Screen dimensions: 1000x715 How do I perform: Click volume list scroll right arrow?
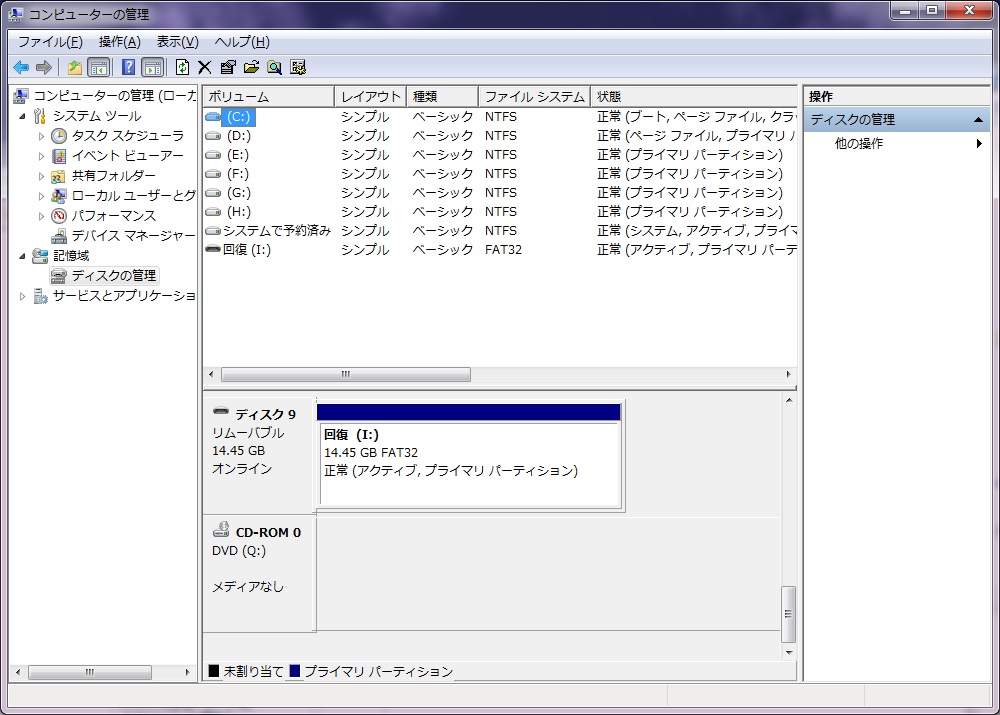(x=788, y=374)
